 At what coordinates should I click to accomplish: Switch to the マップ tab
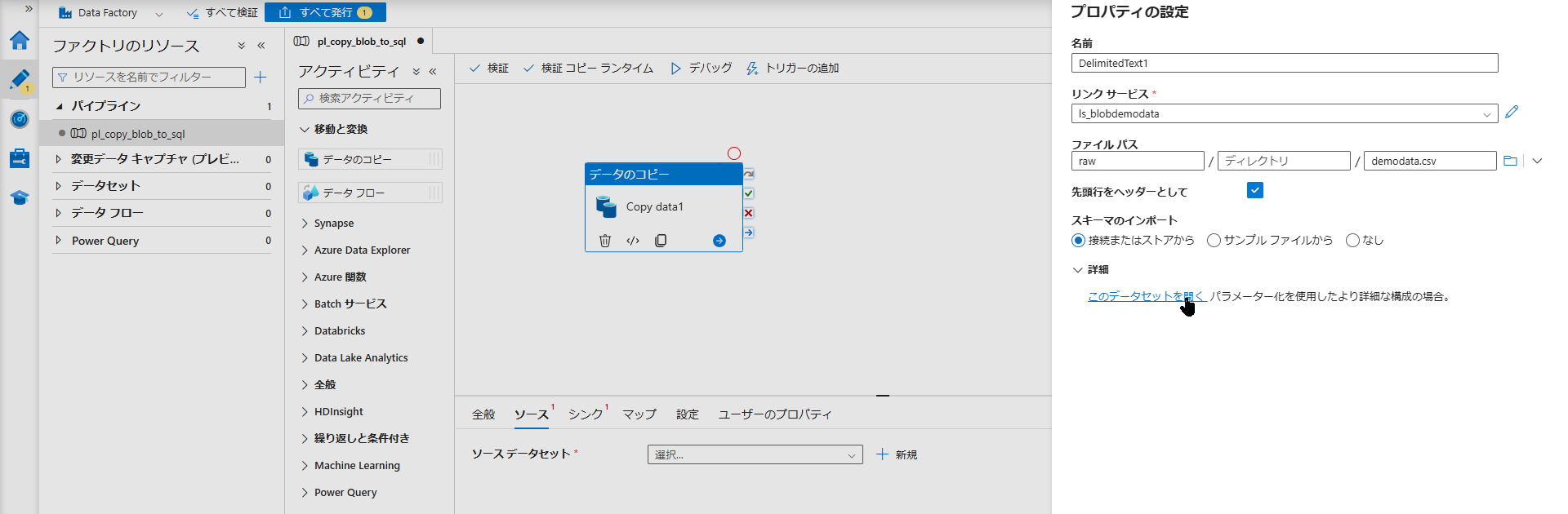639,414
